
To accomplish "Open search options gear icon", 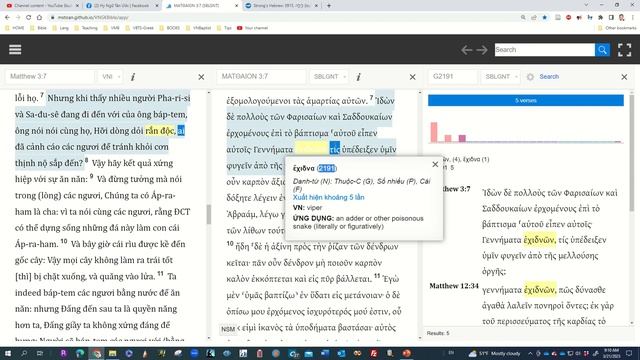I will click(530, 77).
